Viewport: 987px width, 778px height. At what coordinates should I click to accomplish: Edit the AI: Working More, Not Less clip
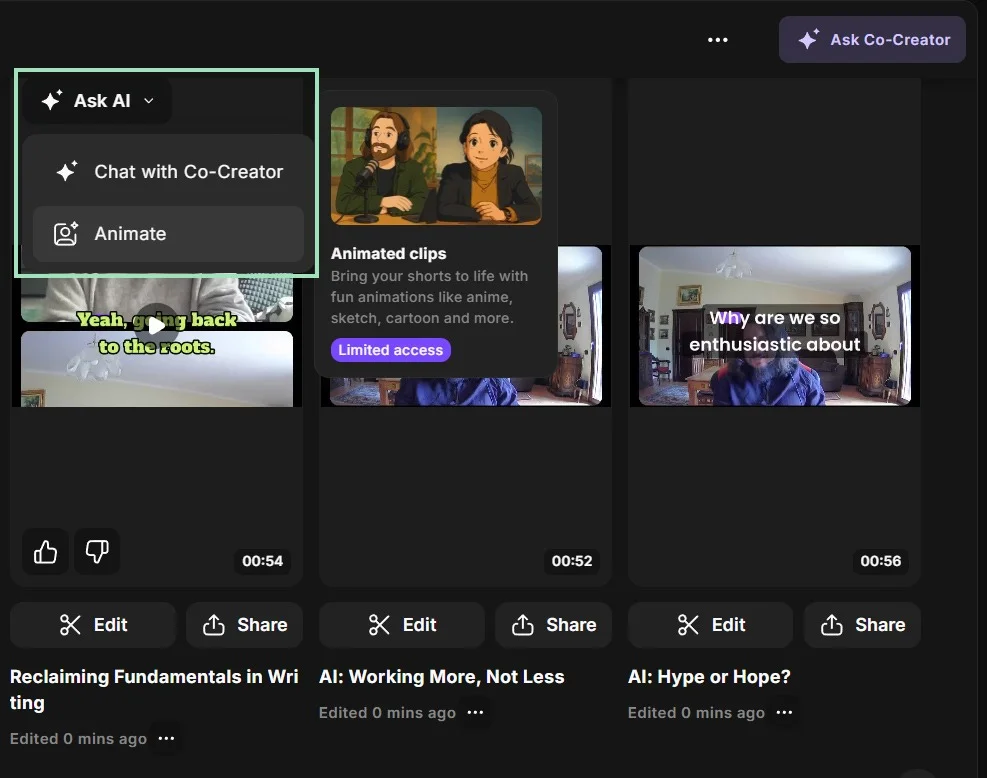pyautogui.click(x=402, y=625)
